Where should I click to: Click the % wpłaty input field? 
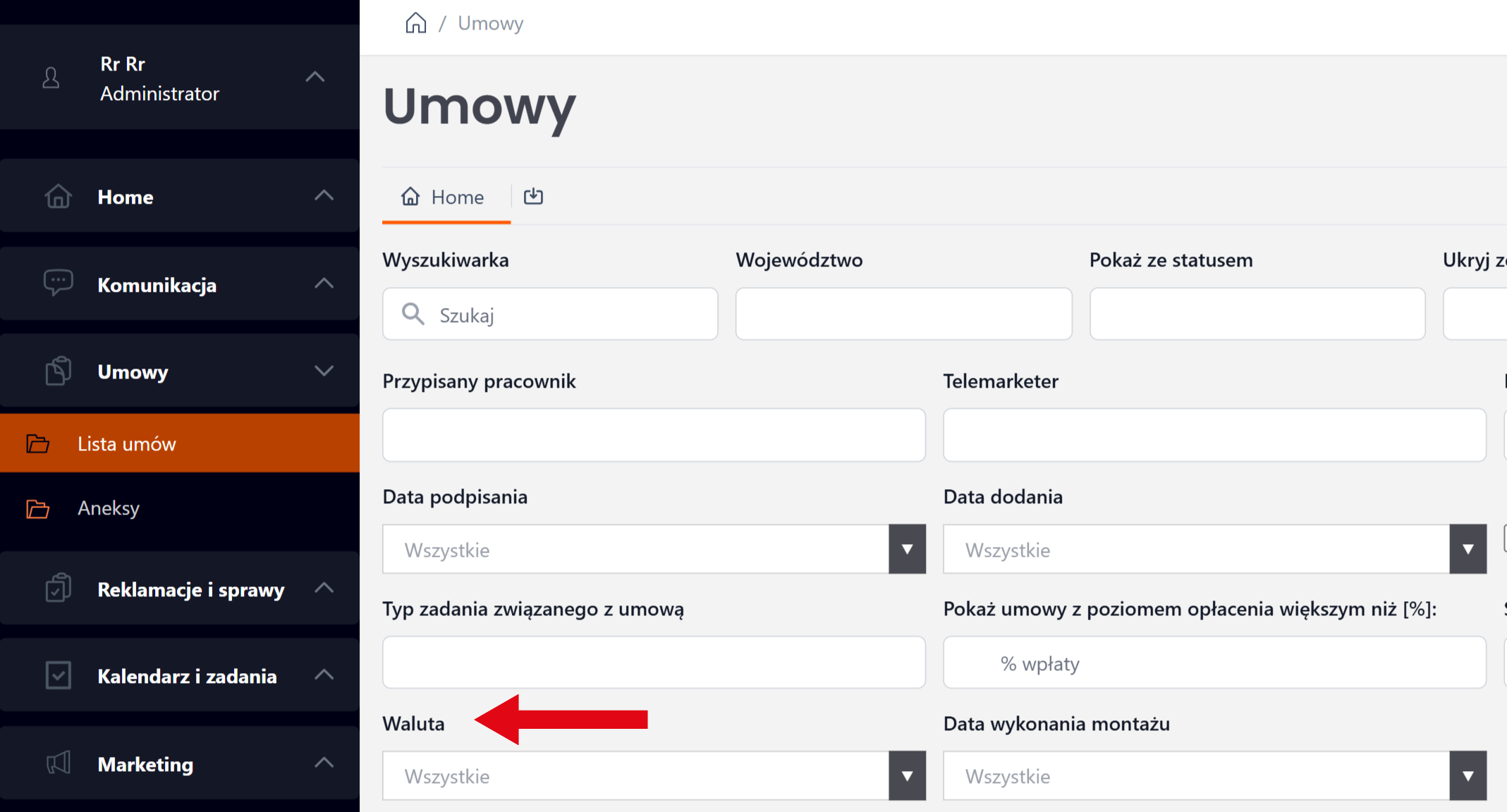pyautogui.click(x=1214, y=663)
